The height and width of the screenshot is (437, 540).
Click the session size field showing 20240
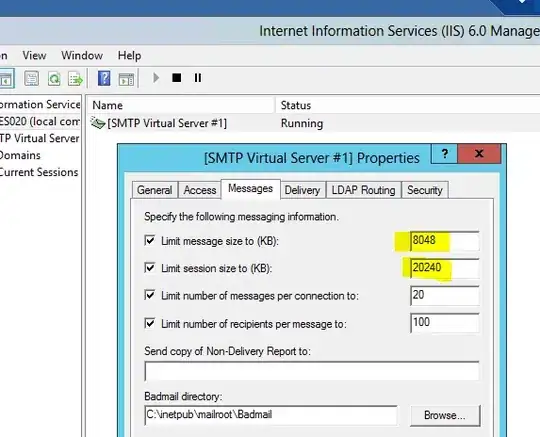(444, 268)
